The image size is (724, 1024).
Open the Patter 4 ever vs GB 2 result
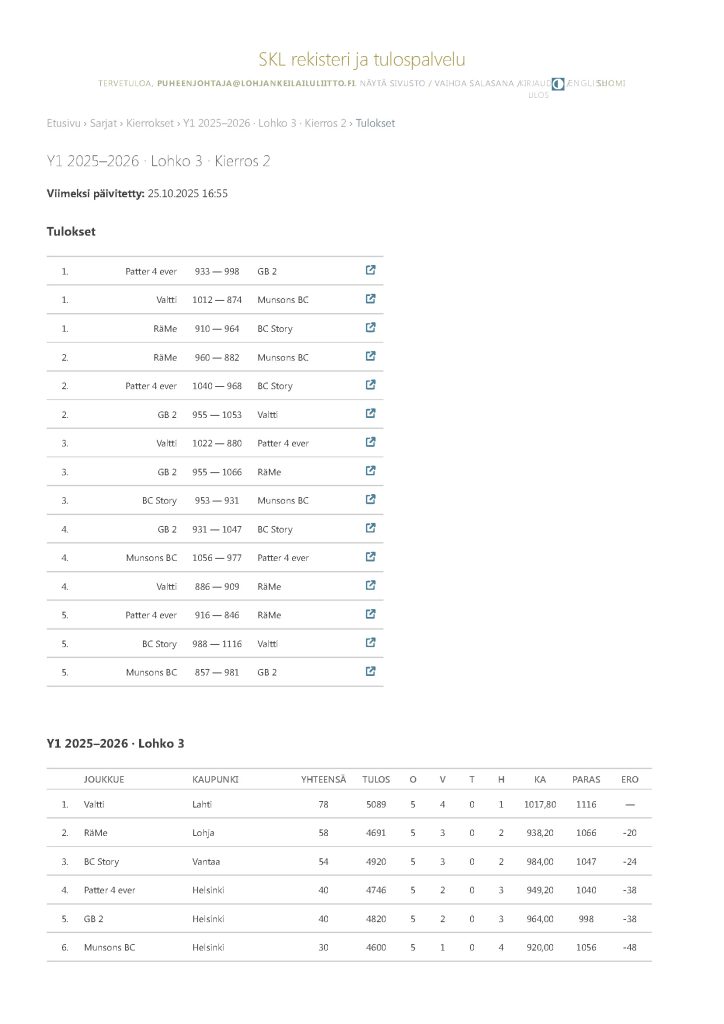pyautogui.click(x=371, y=270)
